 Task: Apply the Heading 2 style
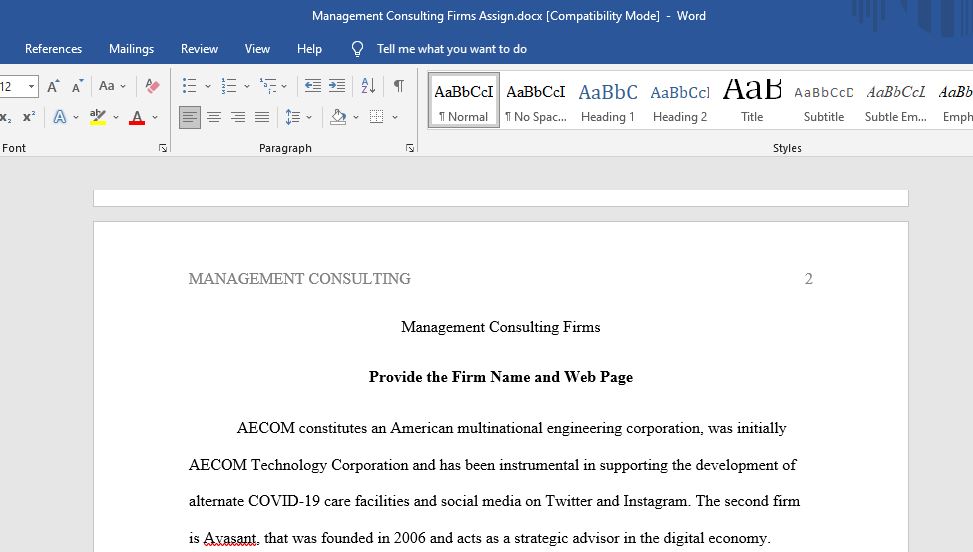pos(679,101)
